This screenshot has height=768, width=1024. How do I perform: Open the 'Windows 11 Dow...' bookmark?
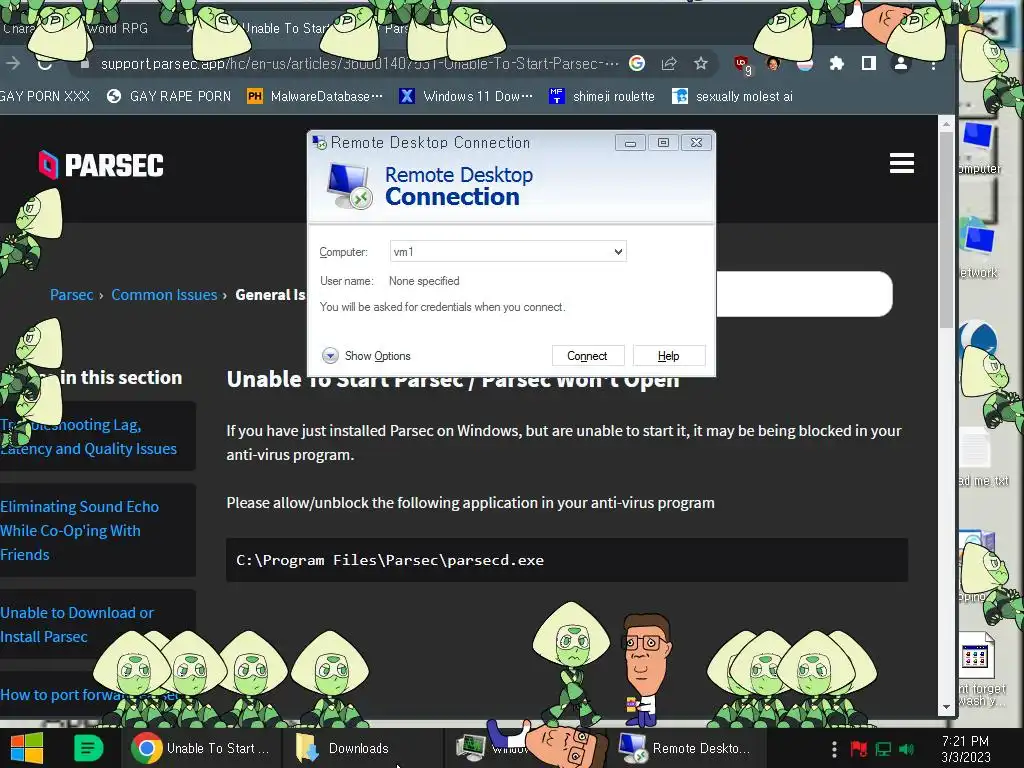(466, 97)
